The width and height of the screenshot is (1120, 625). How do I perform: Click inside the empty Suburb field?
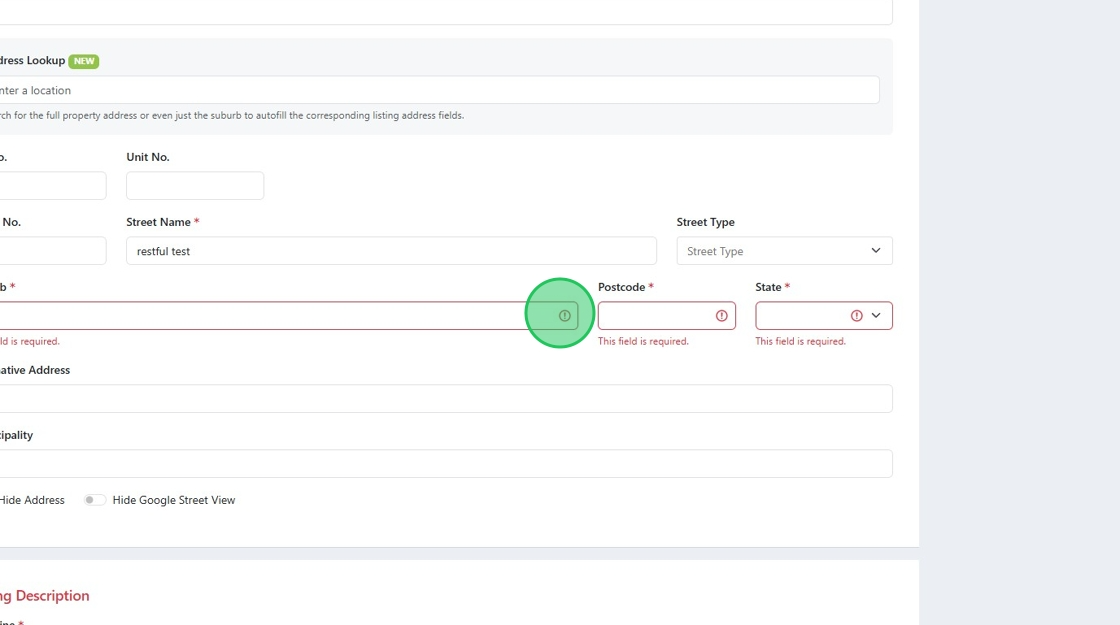[x=270, y=316]
